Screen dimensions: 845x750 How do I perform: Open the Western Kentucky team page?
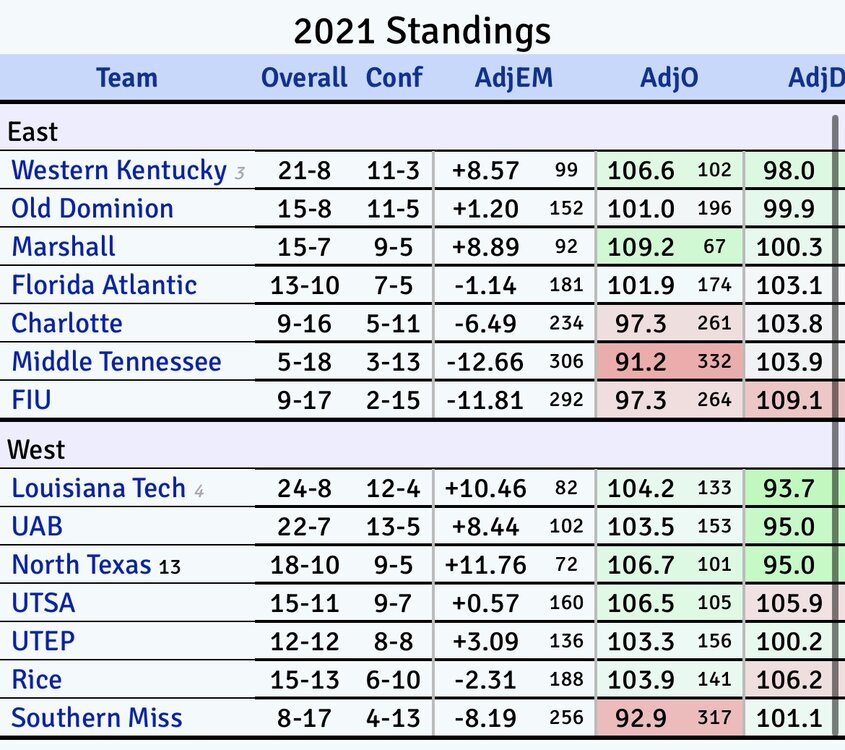click(118, 170)
